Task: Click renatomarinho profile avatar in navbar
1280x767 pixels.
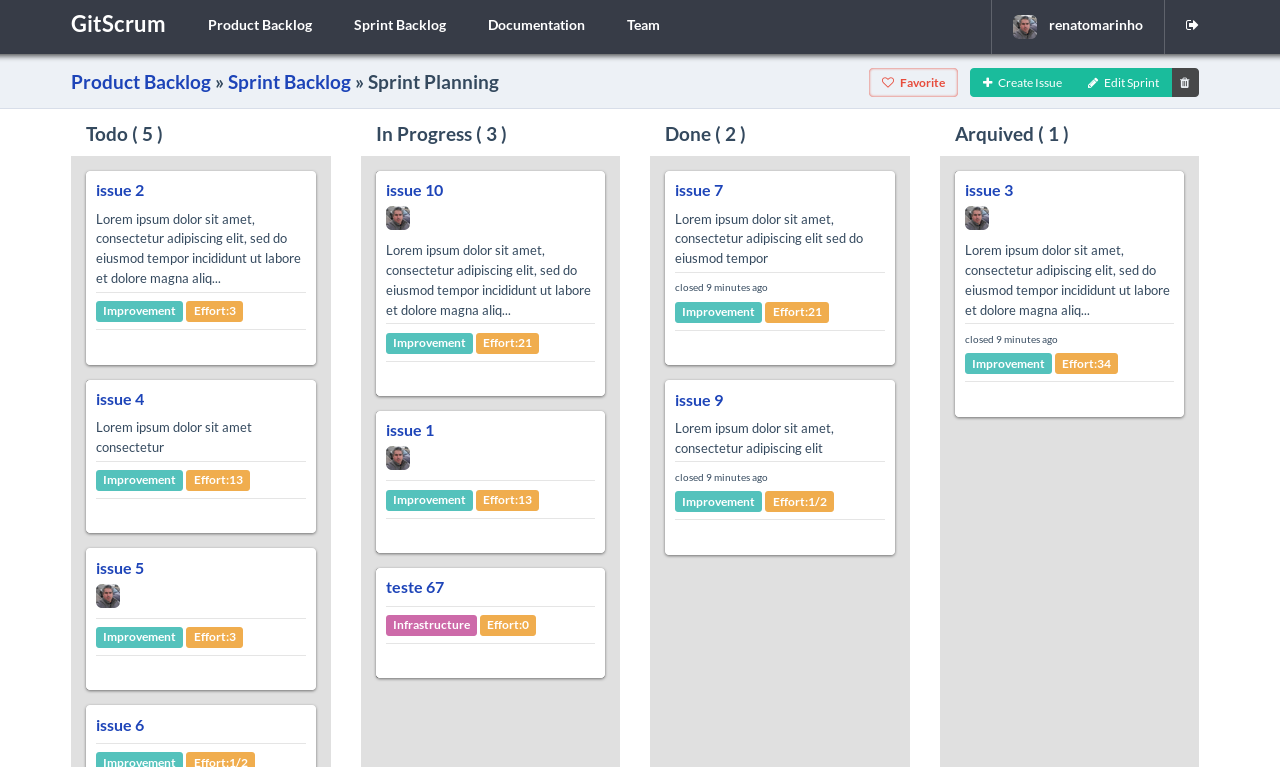Action: [x=1025, y=26]
